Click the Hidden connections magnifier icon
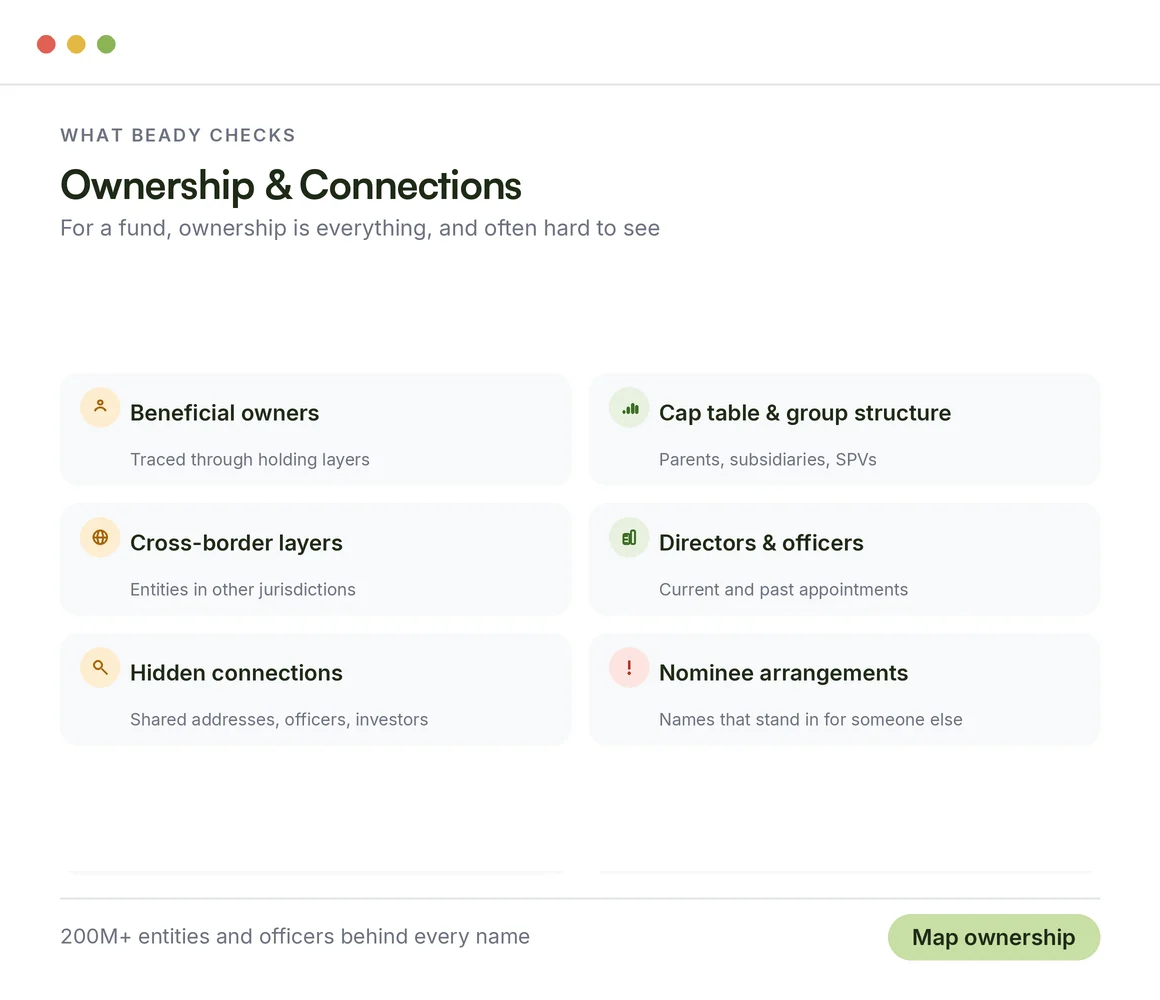This screenshot has height=1000, width=1160. tap(100, 667)
